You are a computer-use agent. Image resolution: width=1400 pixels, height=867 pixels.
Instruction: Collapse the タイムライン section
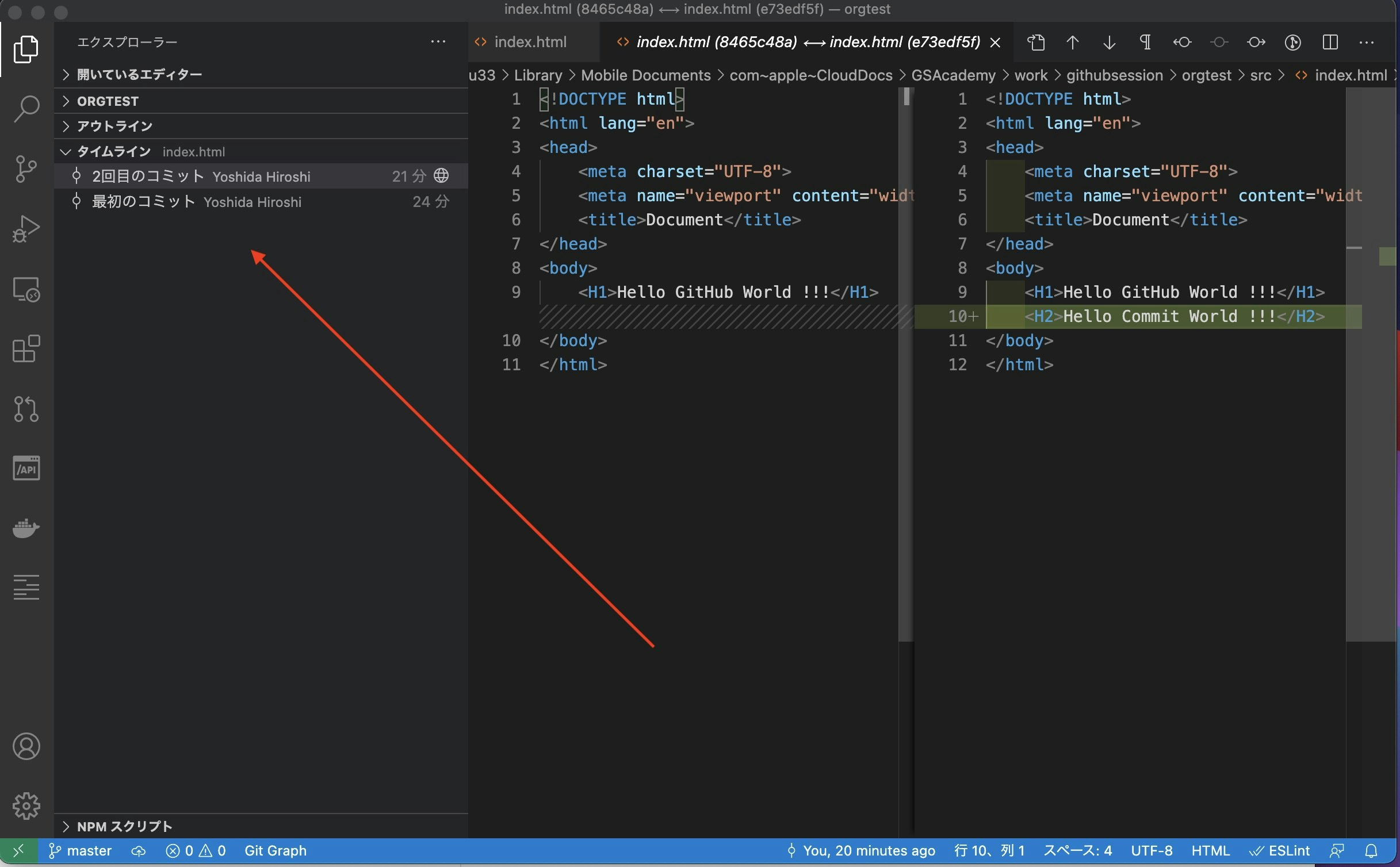[x=113, y=151]
